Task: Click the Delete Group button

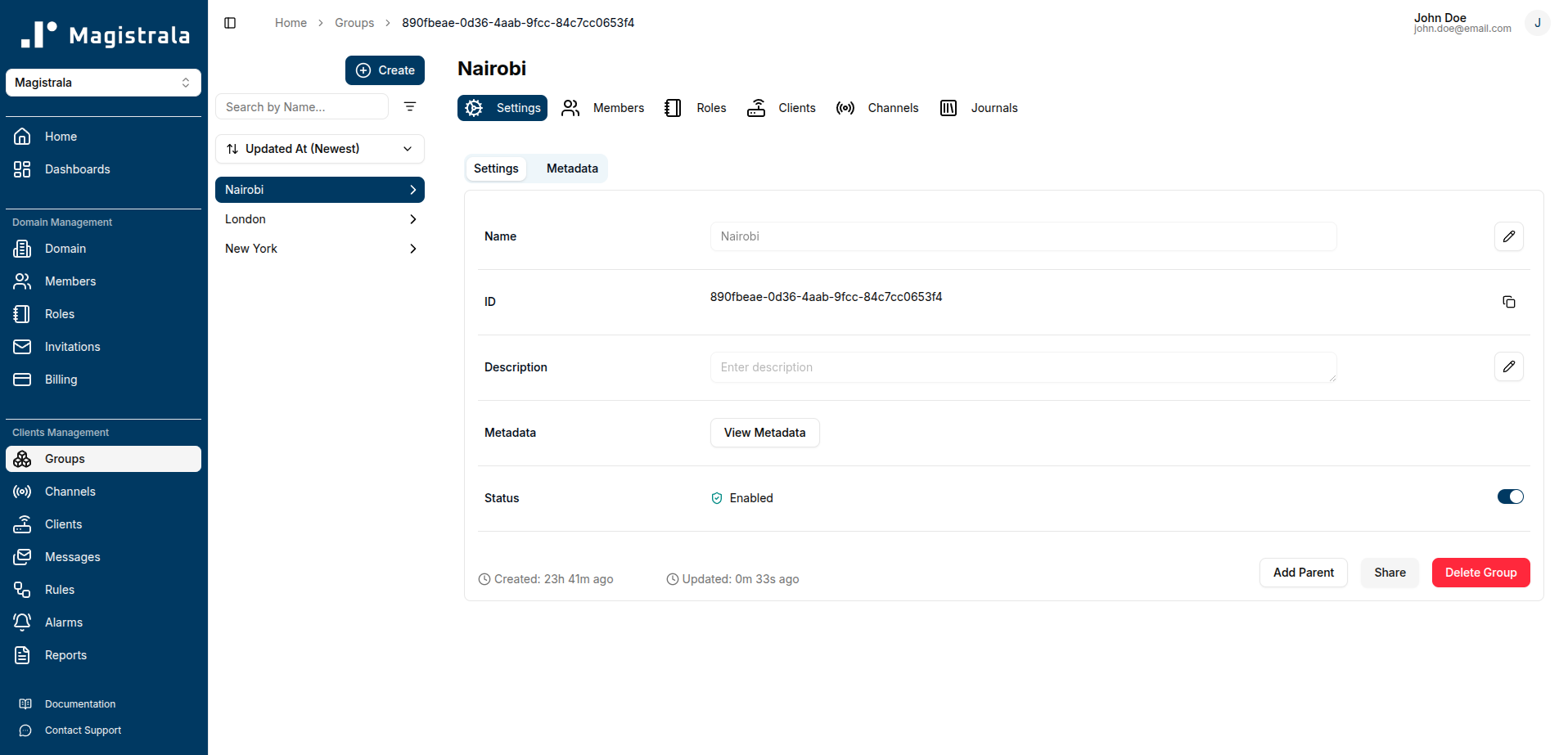Action: pos(1480,573)
